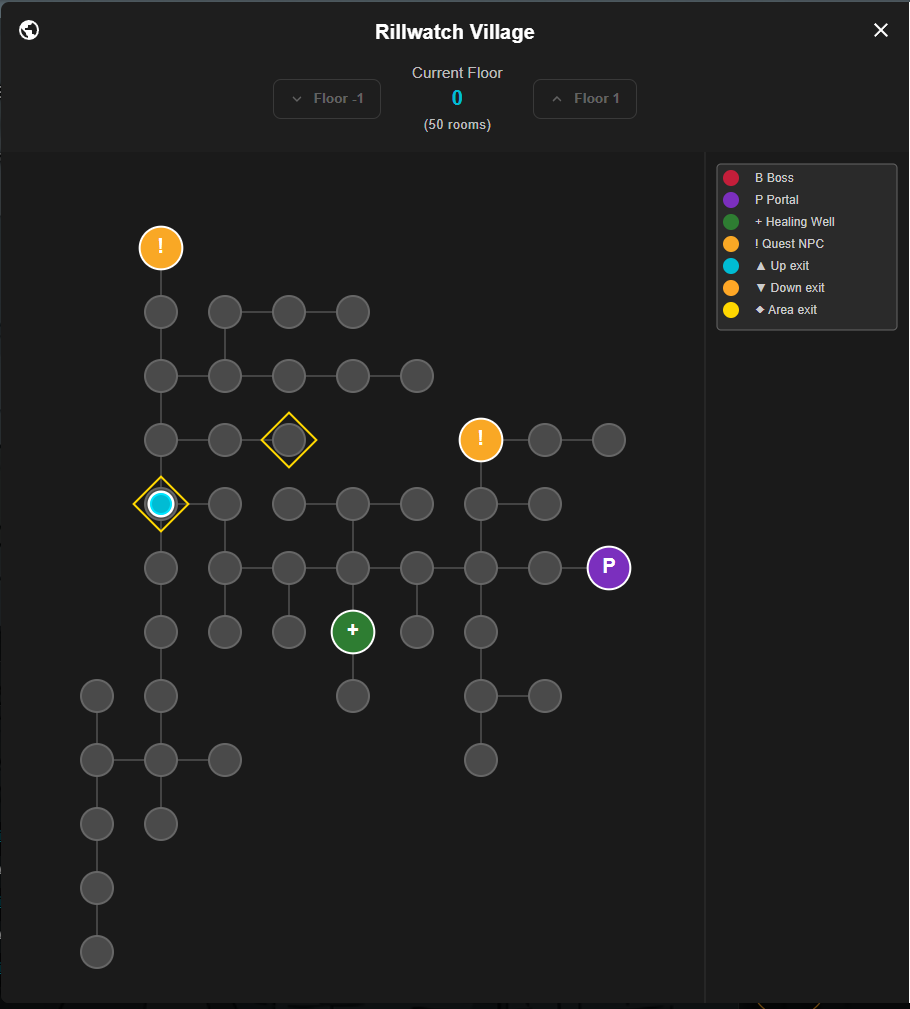Click the red Boss legend dot

coord(731,178)
